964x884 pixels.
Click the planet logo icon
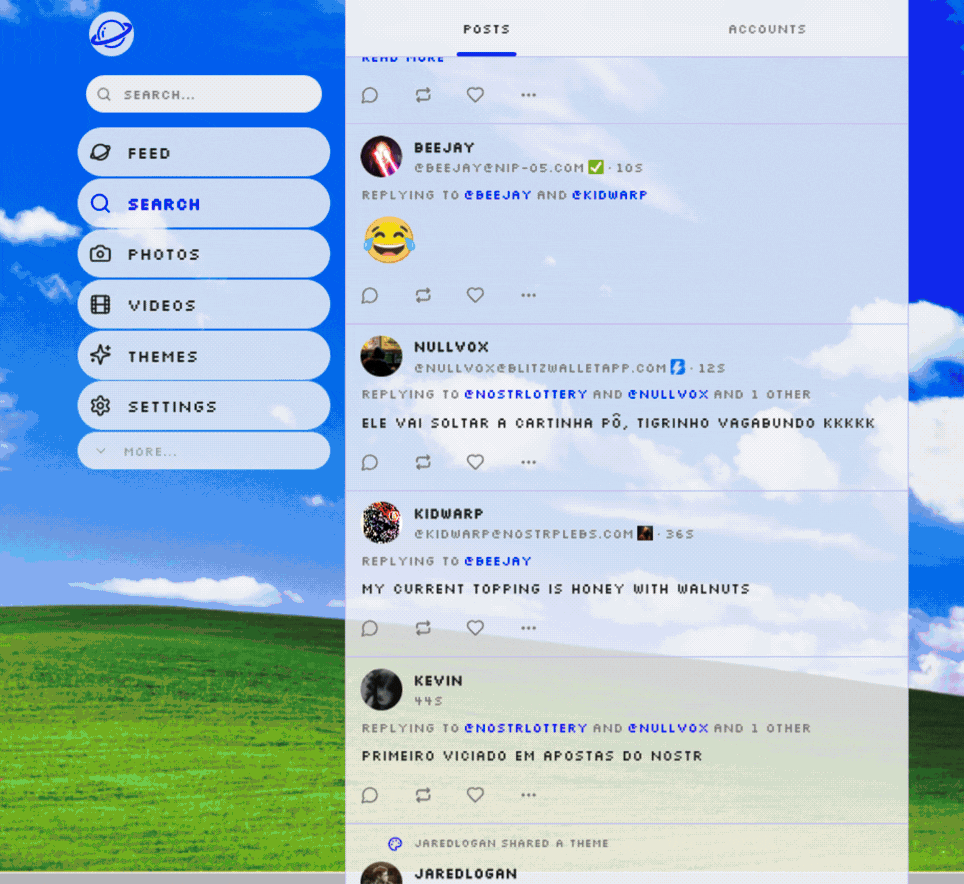coord(111,34)
